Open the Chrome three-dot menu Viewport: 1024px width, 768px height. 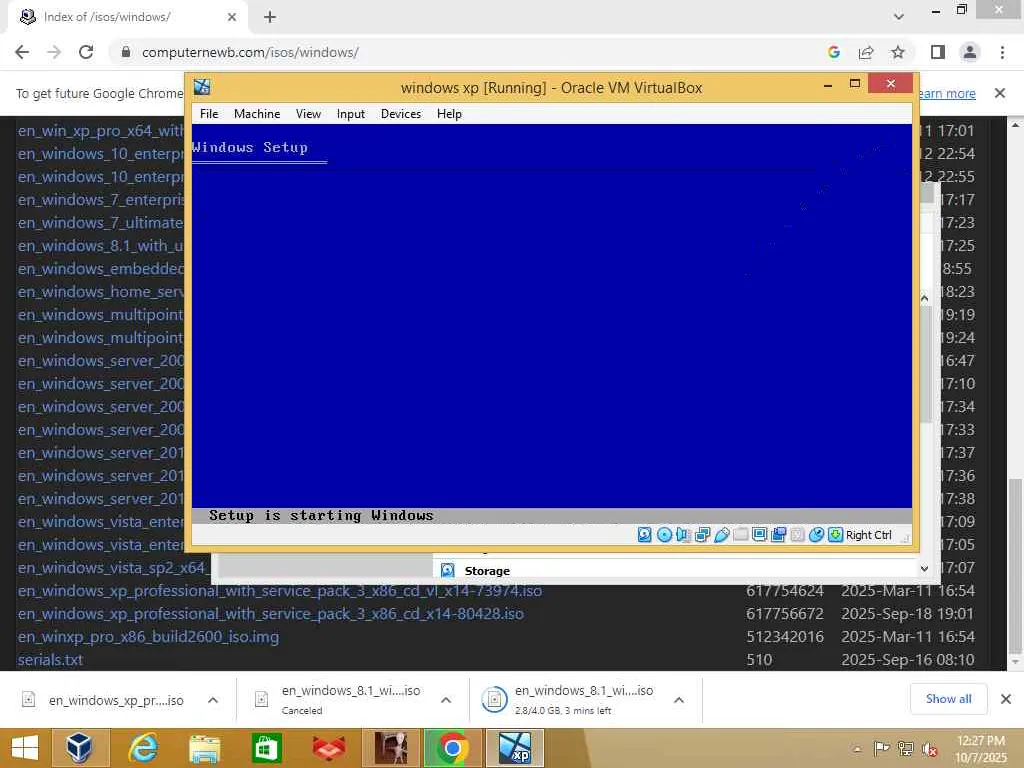point(1002,52)
